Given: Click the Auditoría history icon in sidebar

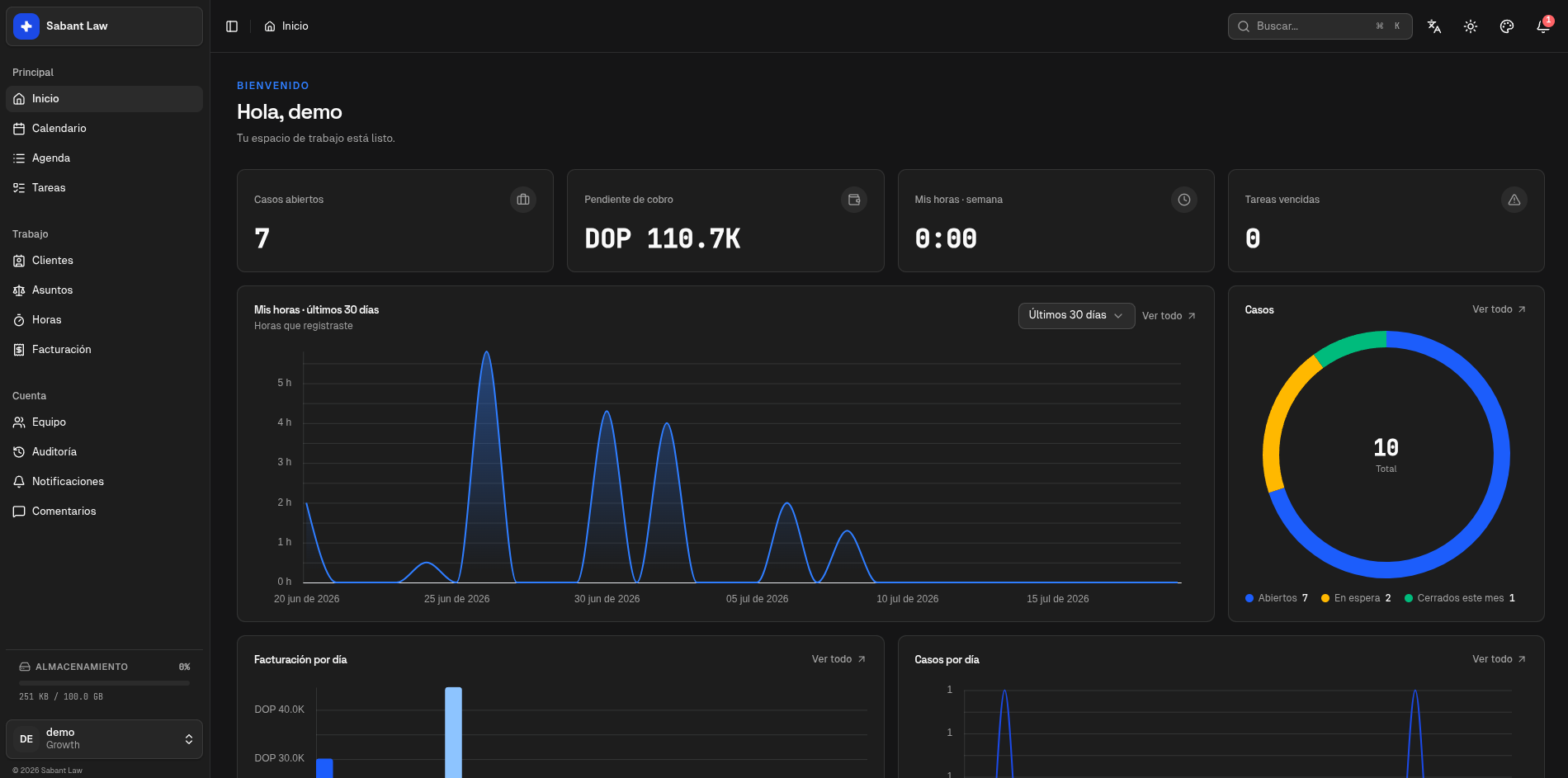Looking at the screenshot, I should 19,452.
